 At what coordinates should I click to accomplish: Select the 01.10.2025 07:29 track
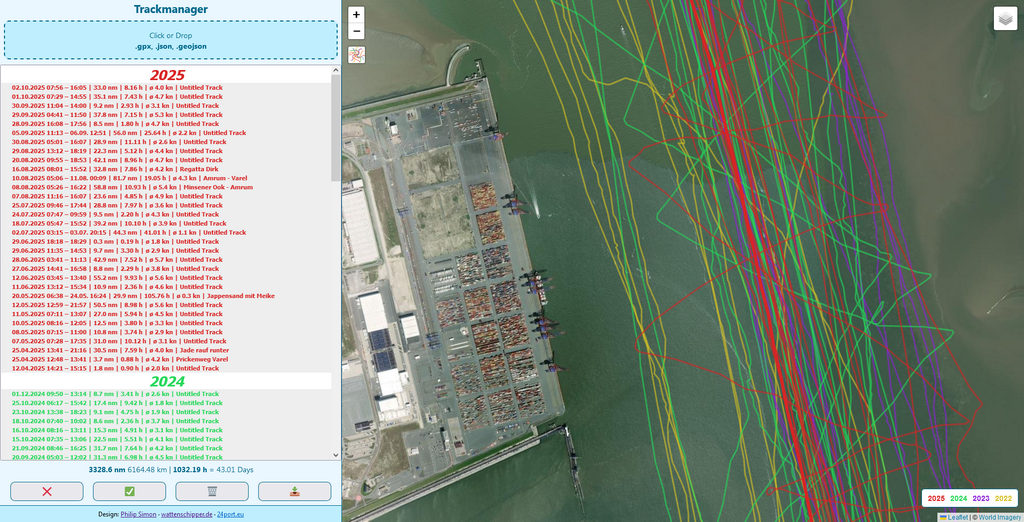(167, 97)
